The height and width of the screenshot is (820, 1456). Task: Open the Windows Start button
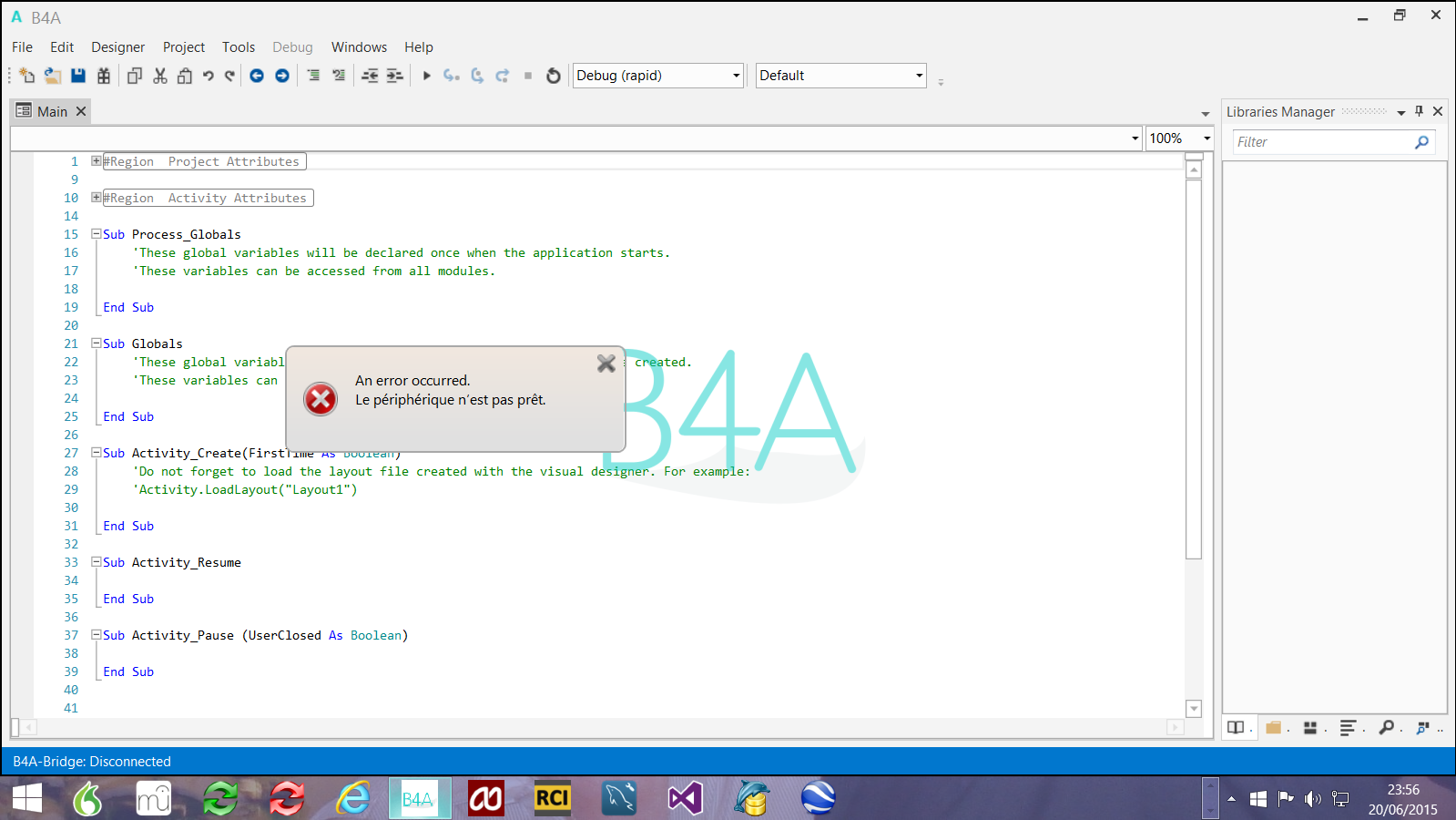27,798
